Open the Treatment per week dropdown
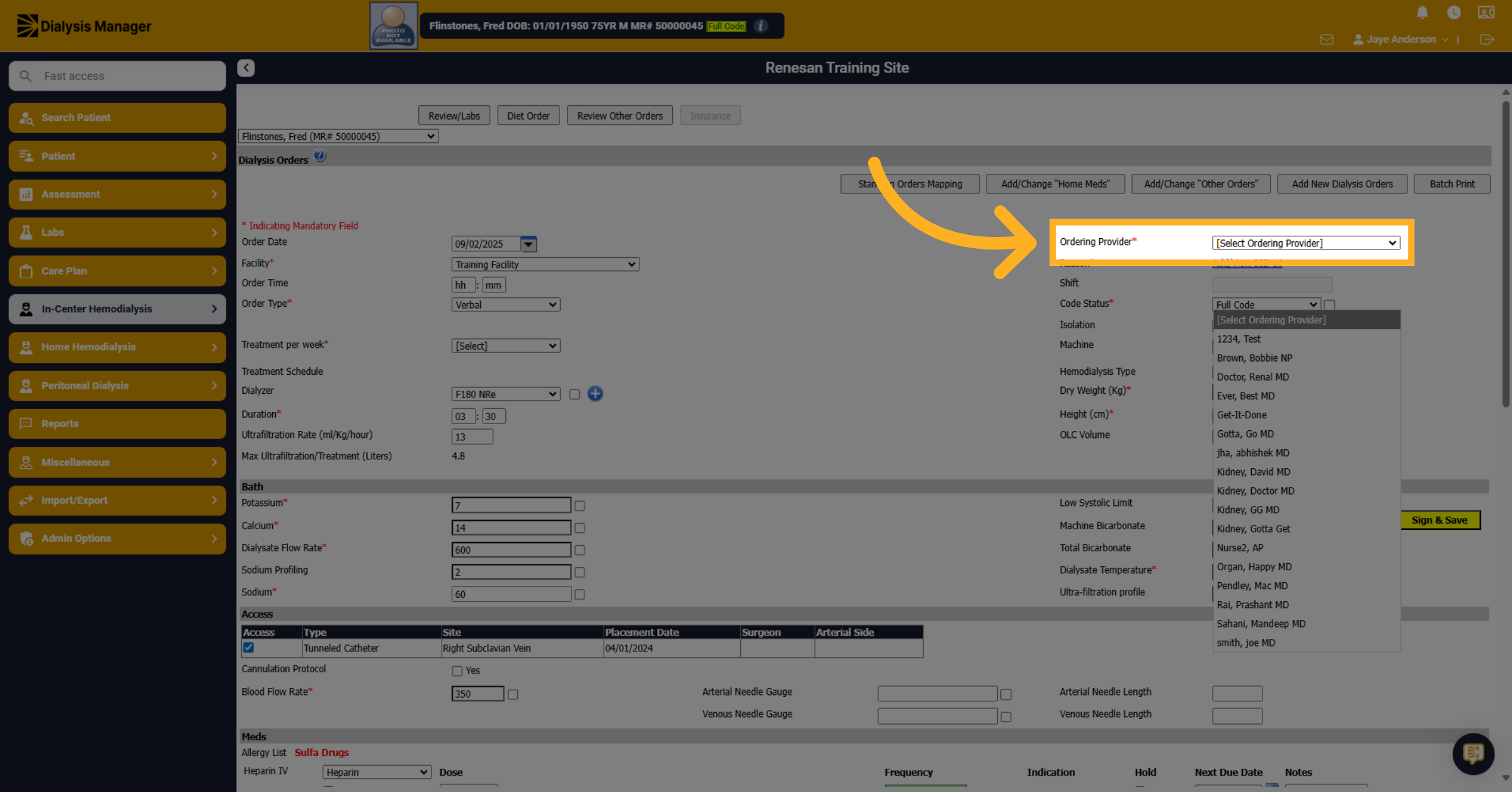 click(505, 346)
